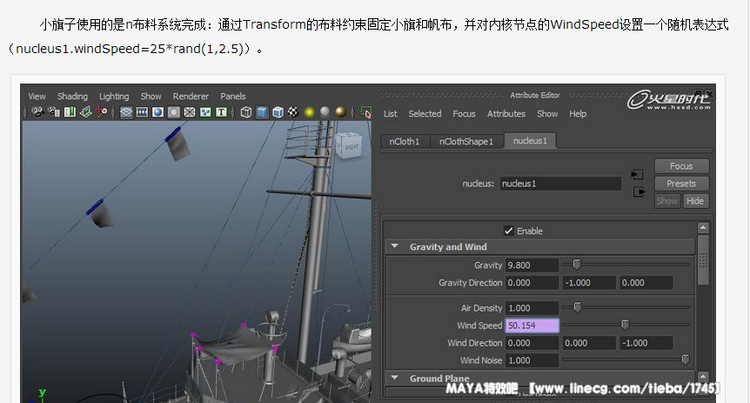Image resolution: width=750 pixels, height=403 pixels.
Task: Open the Shading menu in viewport
Action: pyautogui.click(x=72, y=97)
